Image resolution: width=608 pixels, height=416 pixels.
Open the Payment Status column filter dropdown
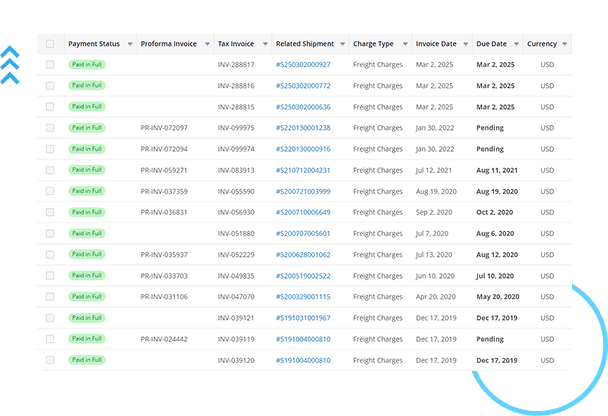(129, 44)
